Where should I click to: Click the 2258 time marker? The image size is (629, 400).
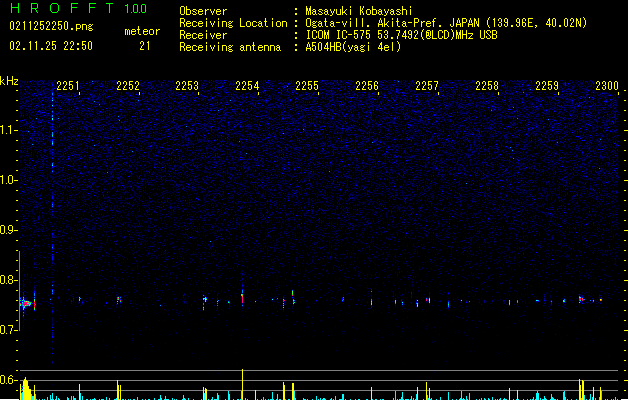pos(487,85)
